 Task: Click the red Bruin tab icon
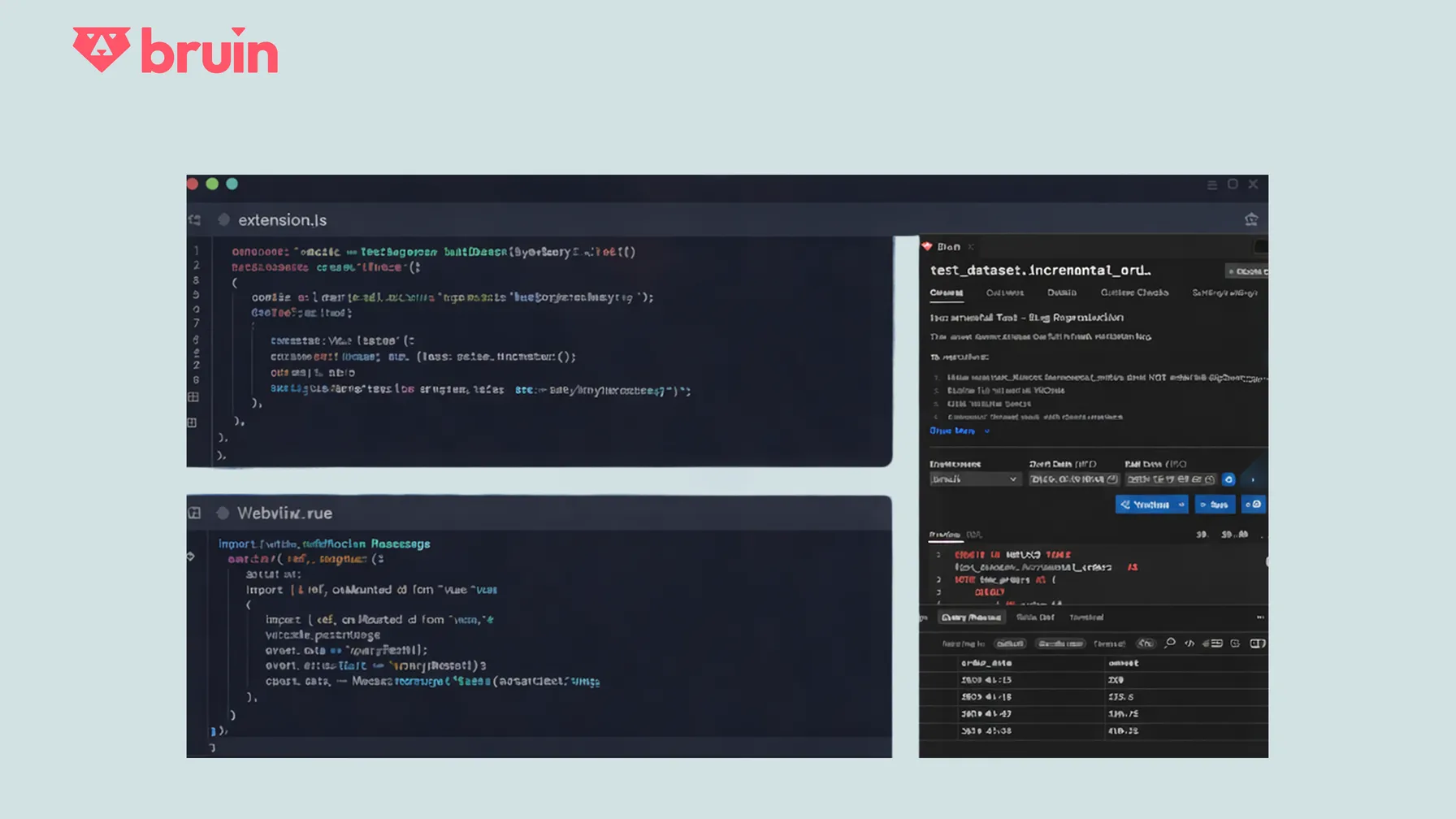pos(927,246)
